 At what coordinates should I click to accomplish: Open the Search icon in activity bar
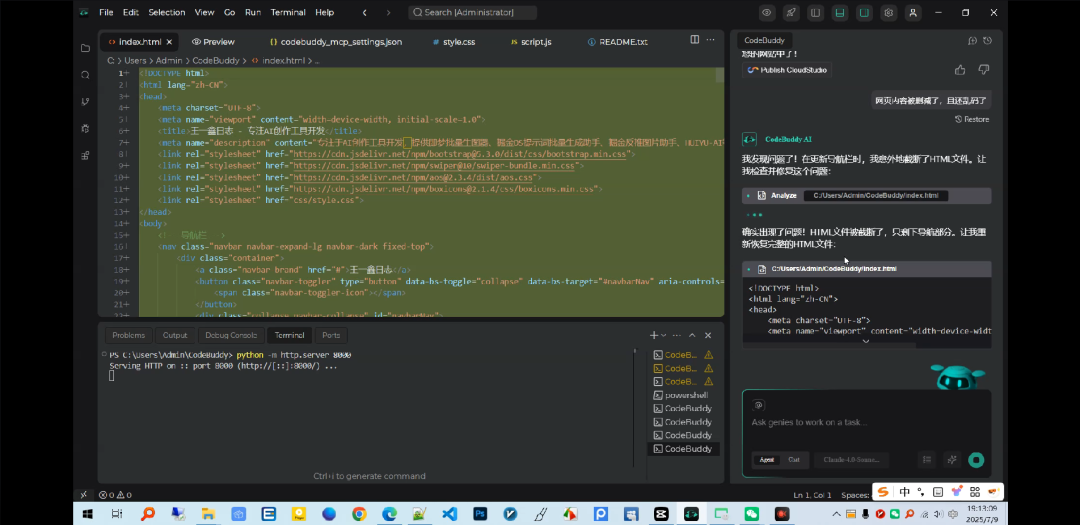(85, 75)
